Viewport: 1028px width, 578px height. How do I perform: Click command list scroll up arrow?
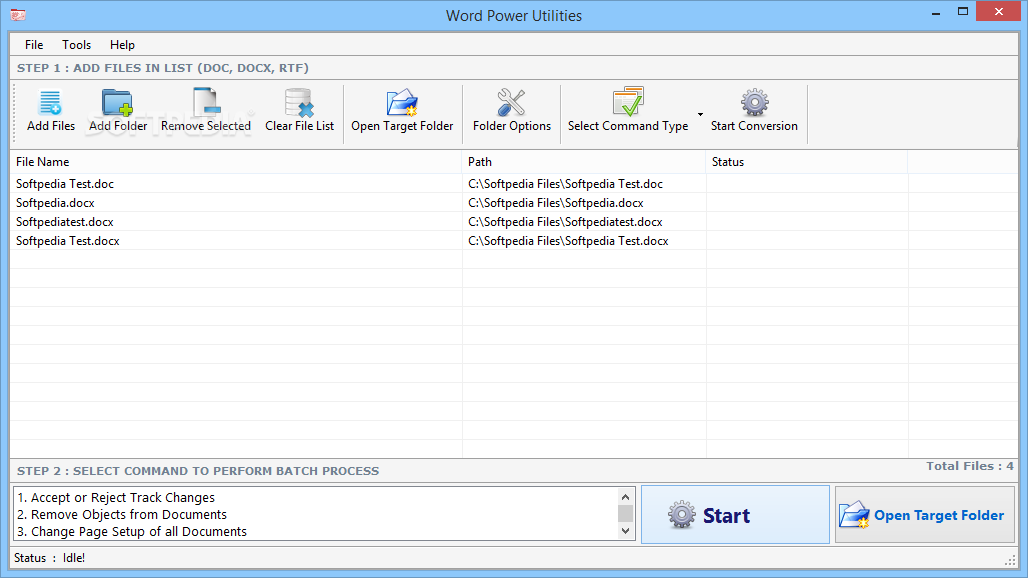[x=625, y=497]
